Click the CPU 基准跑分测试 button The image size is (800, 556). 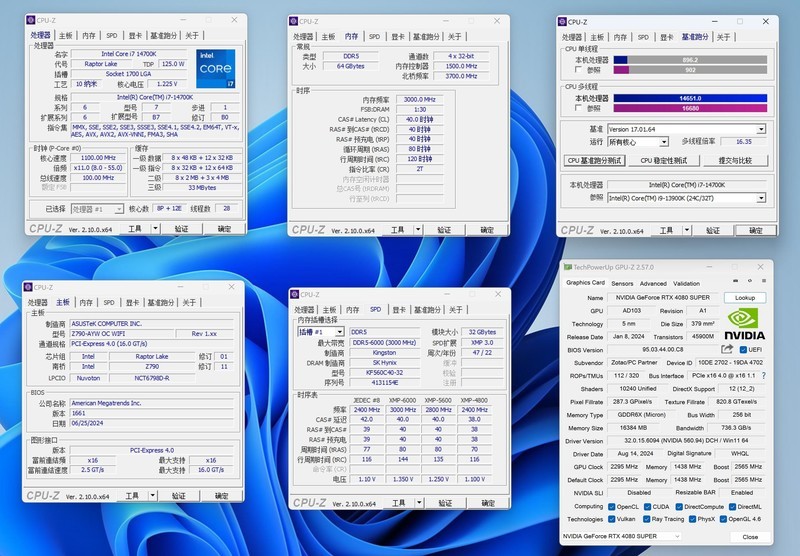(x=594, y=160)
